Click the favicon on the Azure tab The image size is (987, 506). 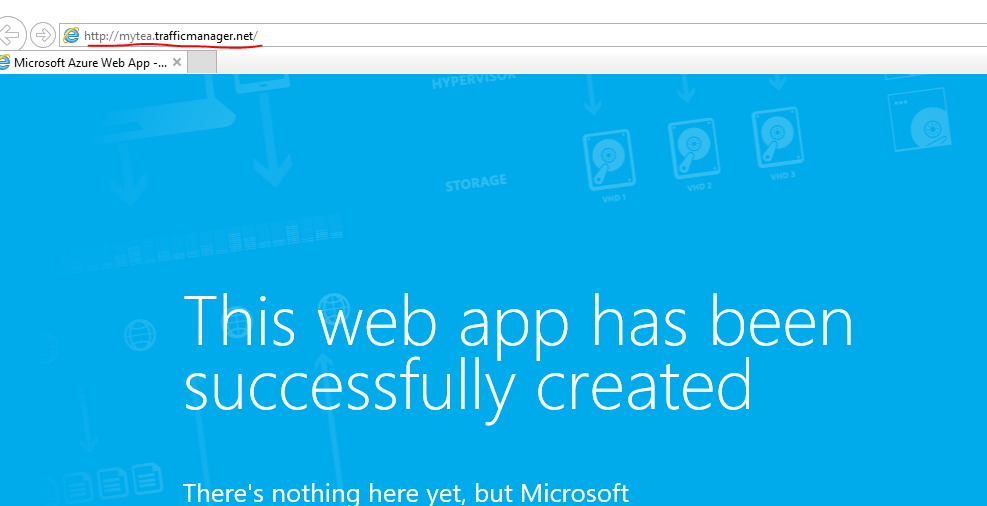click(5, 62)
